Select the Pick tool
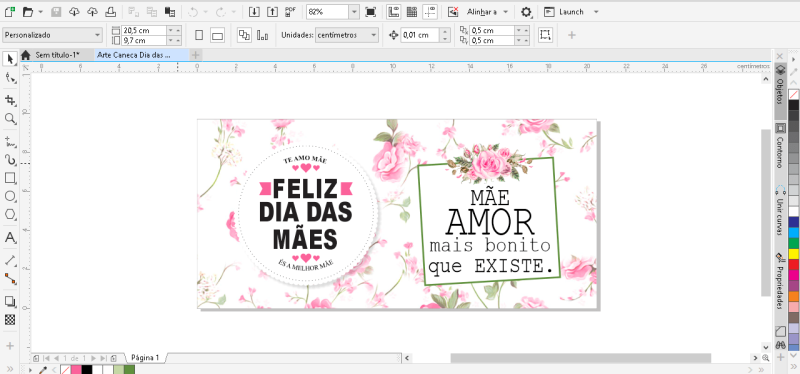 tap(10, 59)
